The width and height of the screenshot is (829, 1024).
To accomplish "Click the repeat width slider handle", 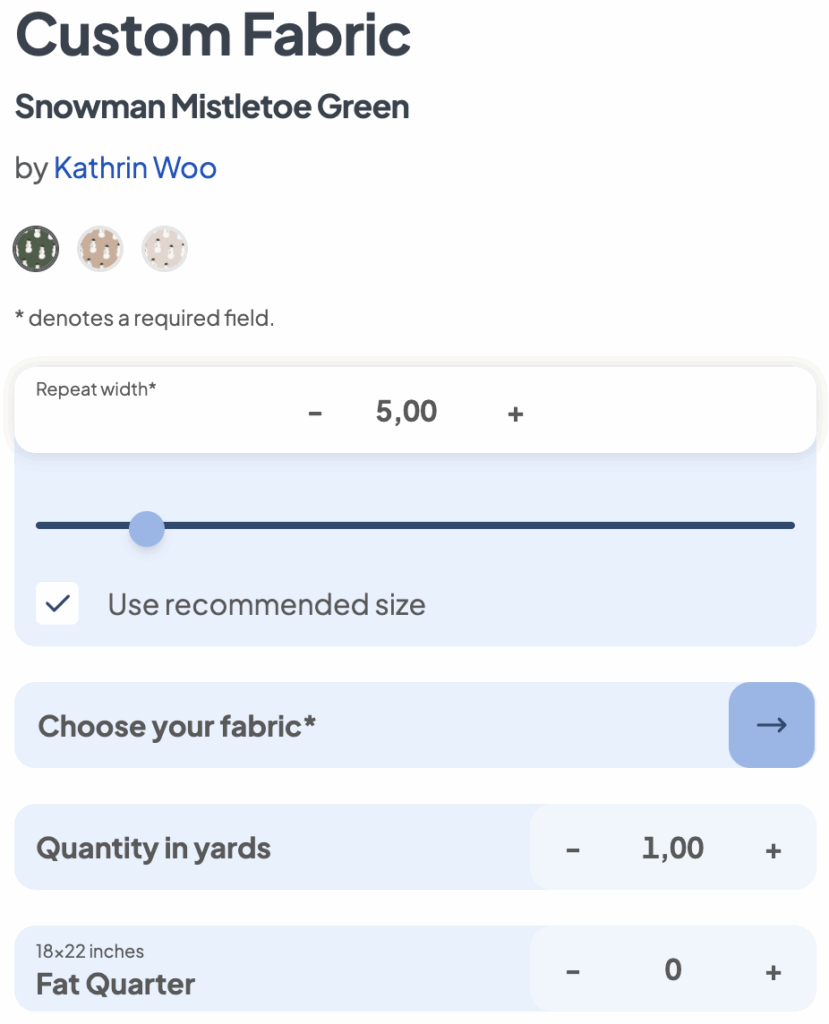I will point(147,527).
